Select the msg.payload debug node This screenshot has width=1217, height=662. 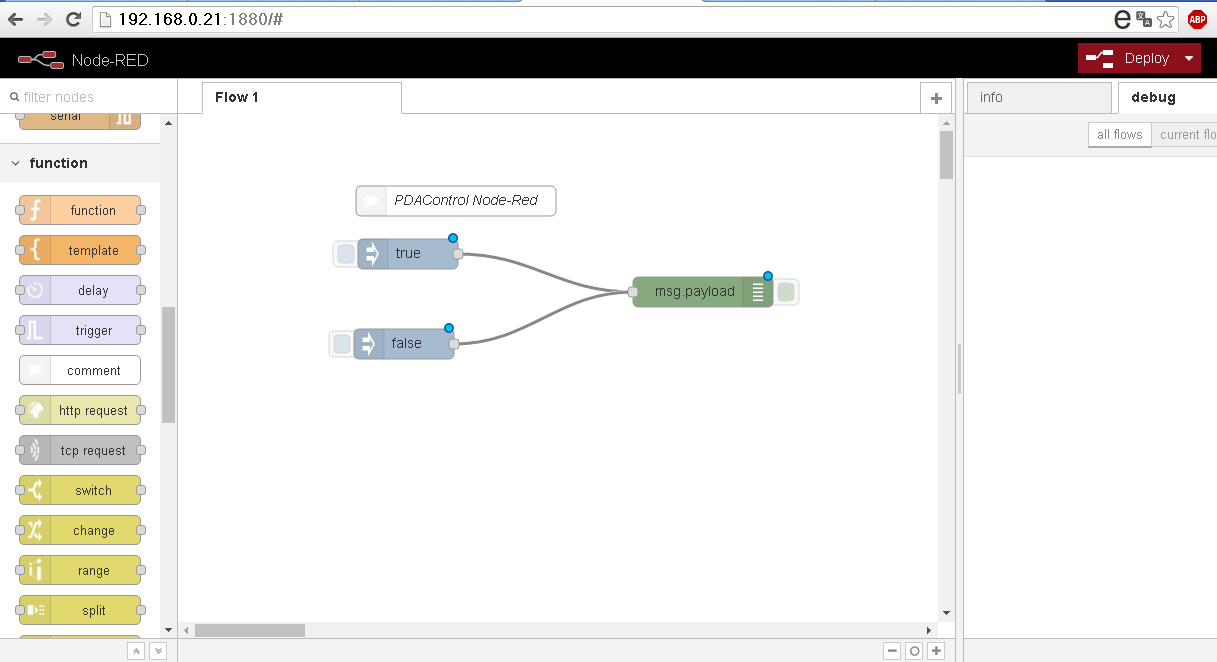[x=703, y=292]
